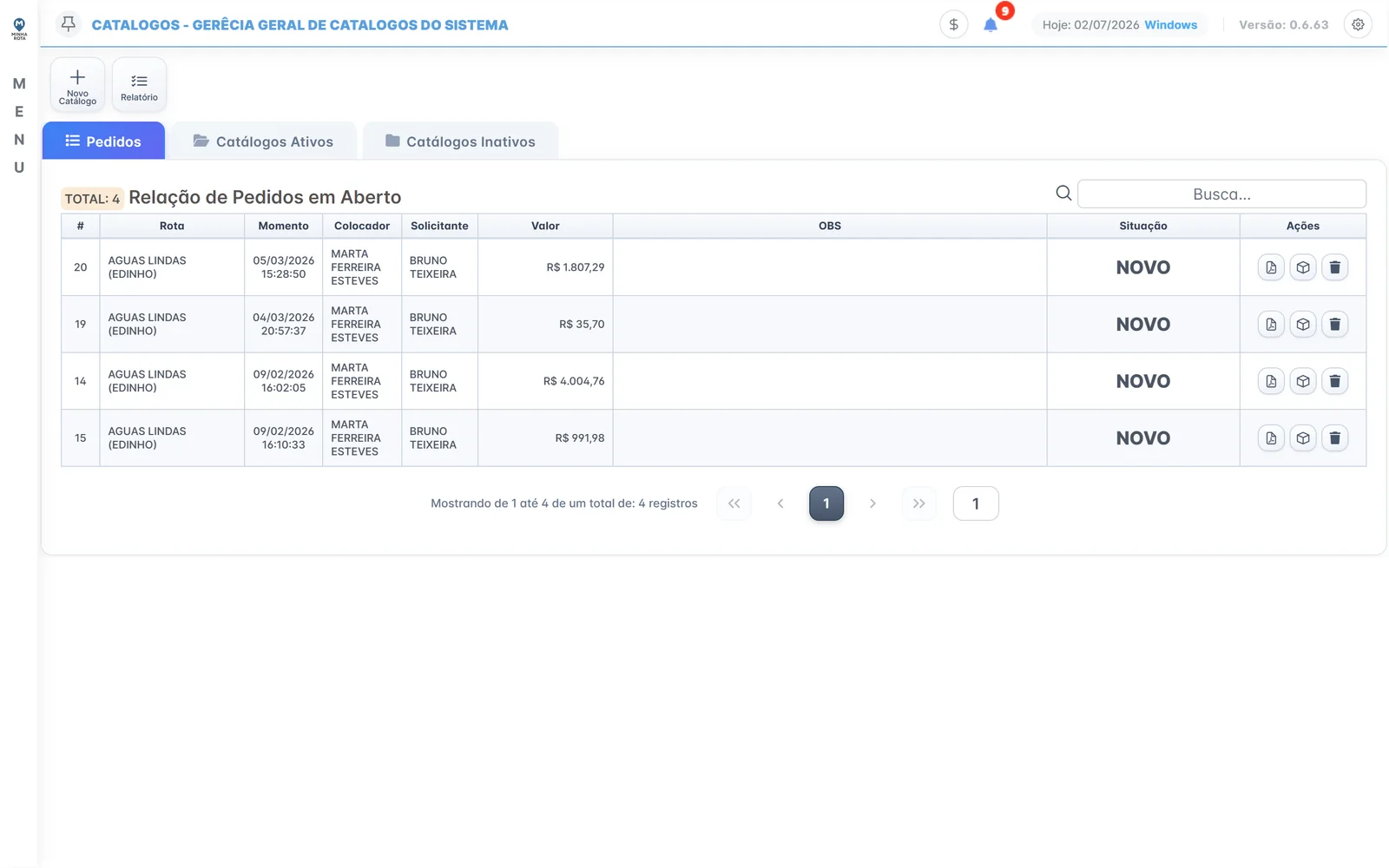The width and height of the screenshot is (1389, 868).
Task: Click the date 09/02/2026 16:10:33
Action: (x=283, y=438)
